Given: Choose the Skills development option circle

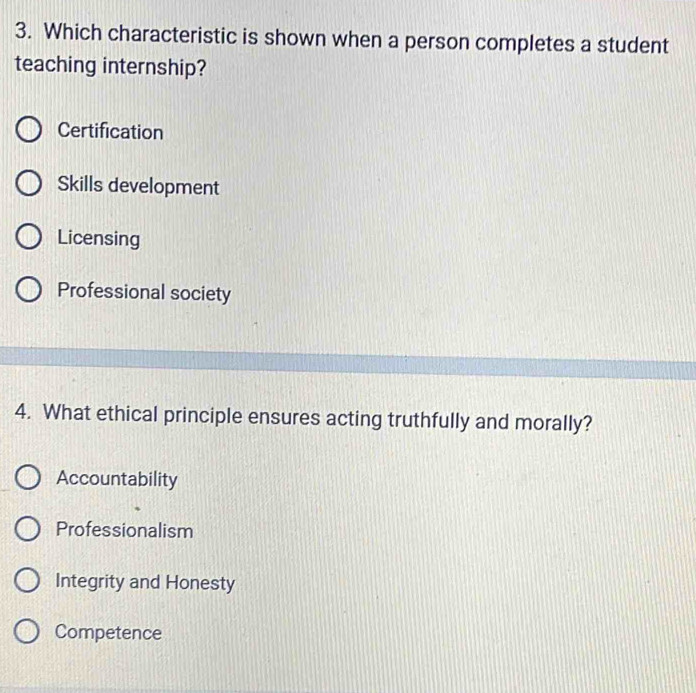Looking at the screenshot, I should tap(28, 183).
